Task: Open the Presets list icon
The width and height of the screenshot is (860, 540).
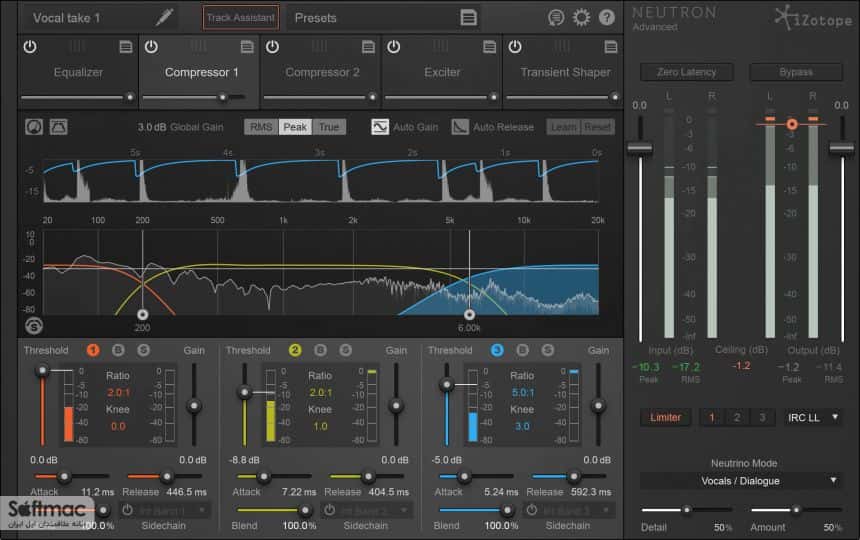Action: pos(468,18)
